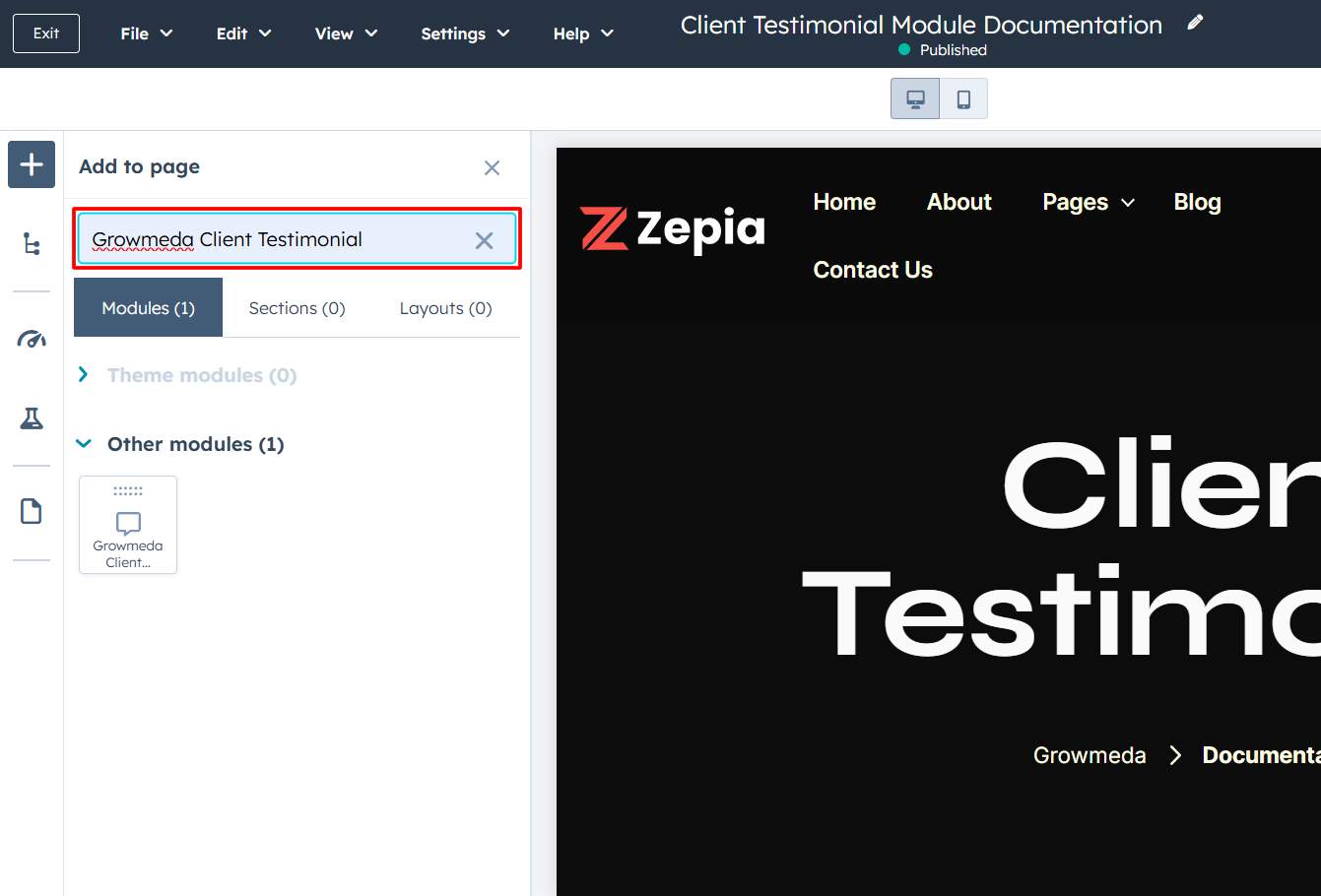
Task: Open the test flask icon
Action: point(32,418)
